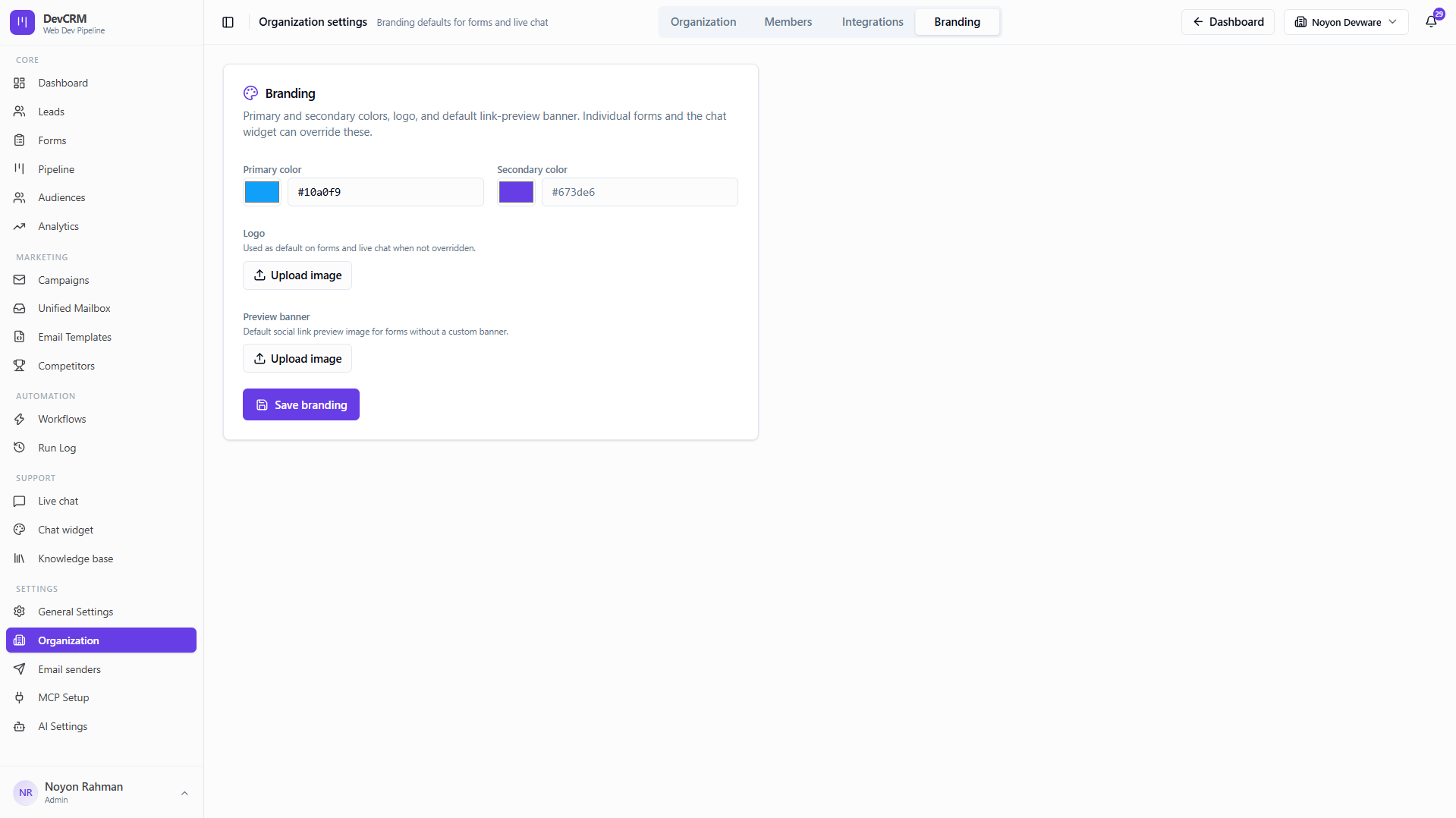Focus the secondary color hex field
This screenshot has width=1456, height=818.
tap(640, 192)
